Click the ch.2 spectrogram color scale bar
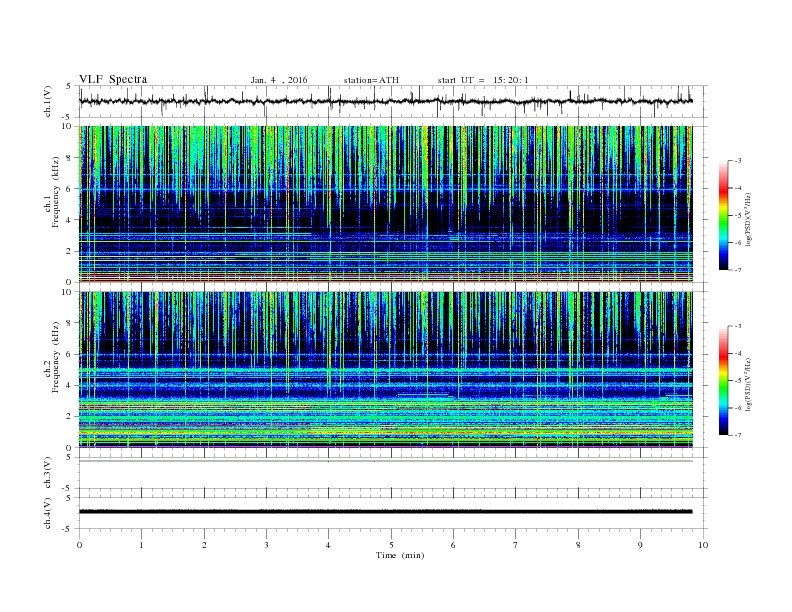This screenshot has width=792, height=612. [723, 381]
